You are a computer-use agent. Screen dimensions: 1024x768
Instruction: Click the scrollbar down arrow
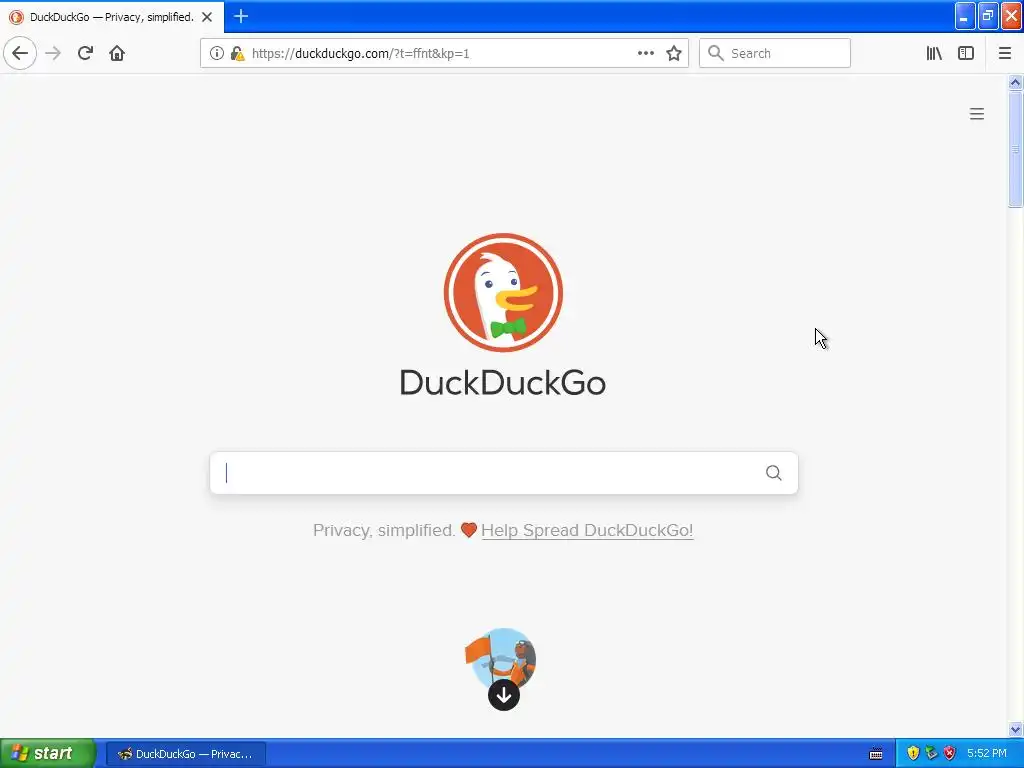point(1015,729)
